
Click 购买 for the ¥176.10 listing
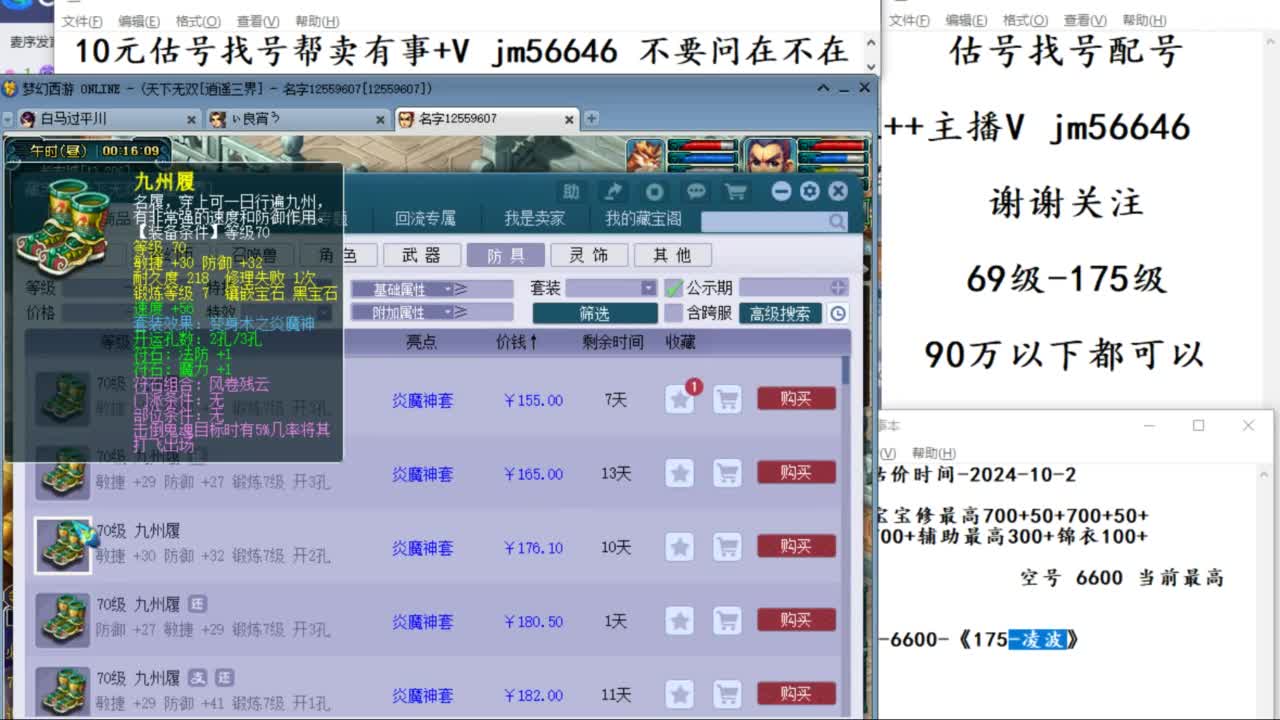pyautogui.click(x=796, y=547)
